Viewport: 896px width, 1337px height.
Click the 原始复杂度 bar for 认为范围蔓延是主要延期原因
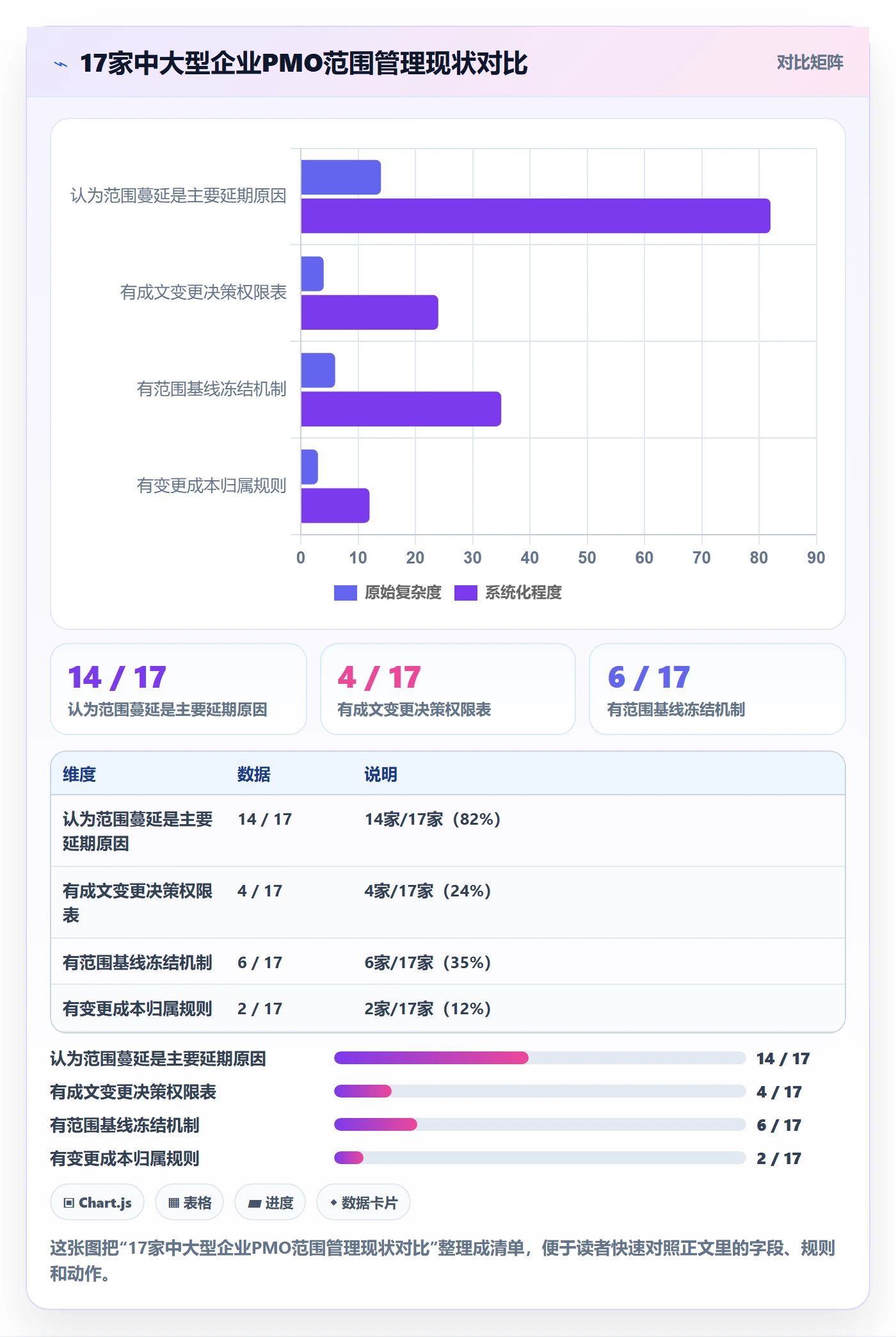tap(341, 177)
